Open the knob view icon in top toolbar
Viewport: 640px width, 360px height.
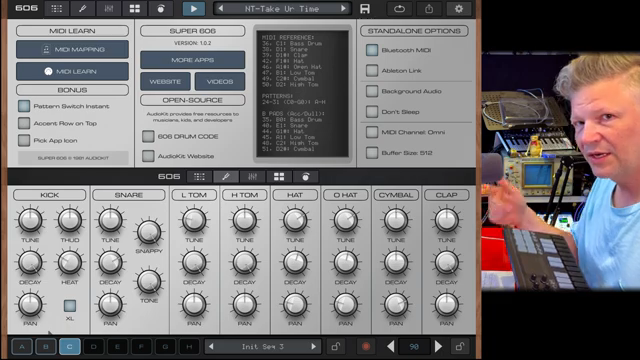(161, 9)
